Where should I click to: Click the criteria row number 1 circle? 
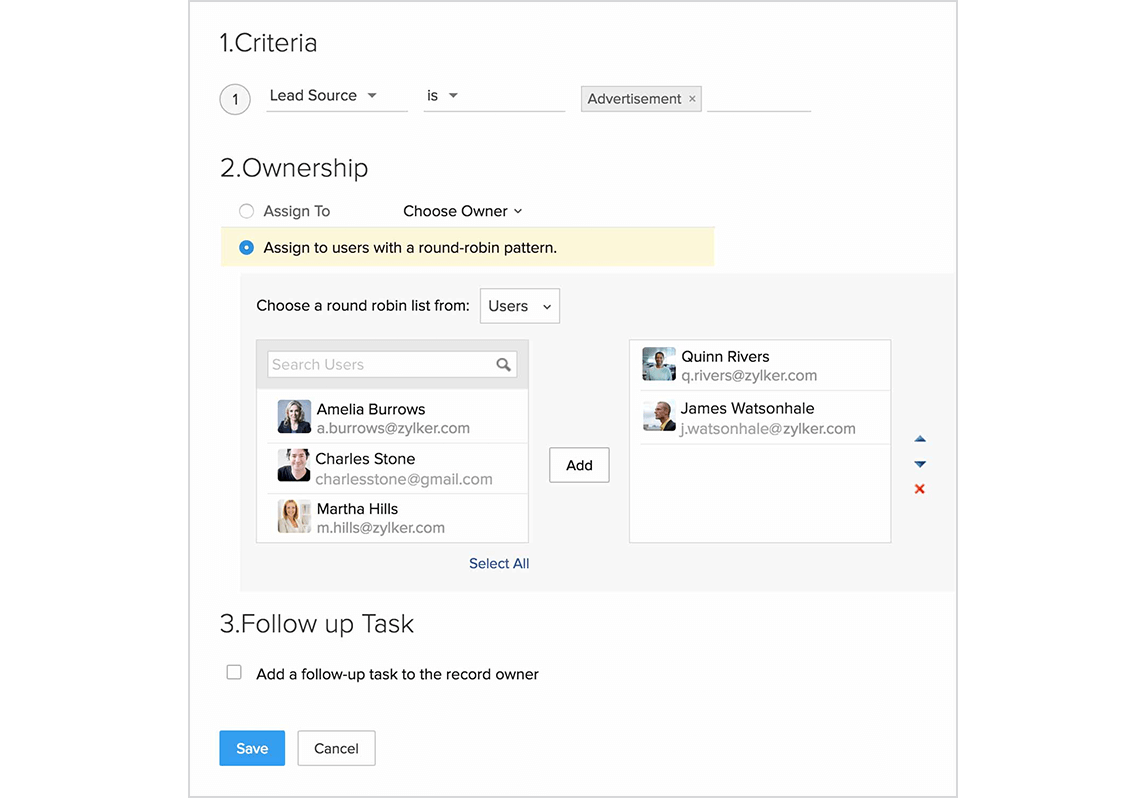(x=235, y=99)
